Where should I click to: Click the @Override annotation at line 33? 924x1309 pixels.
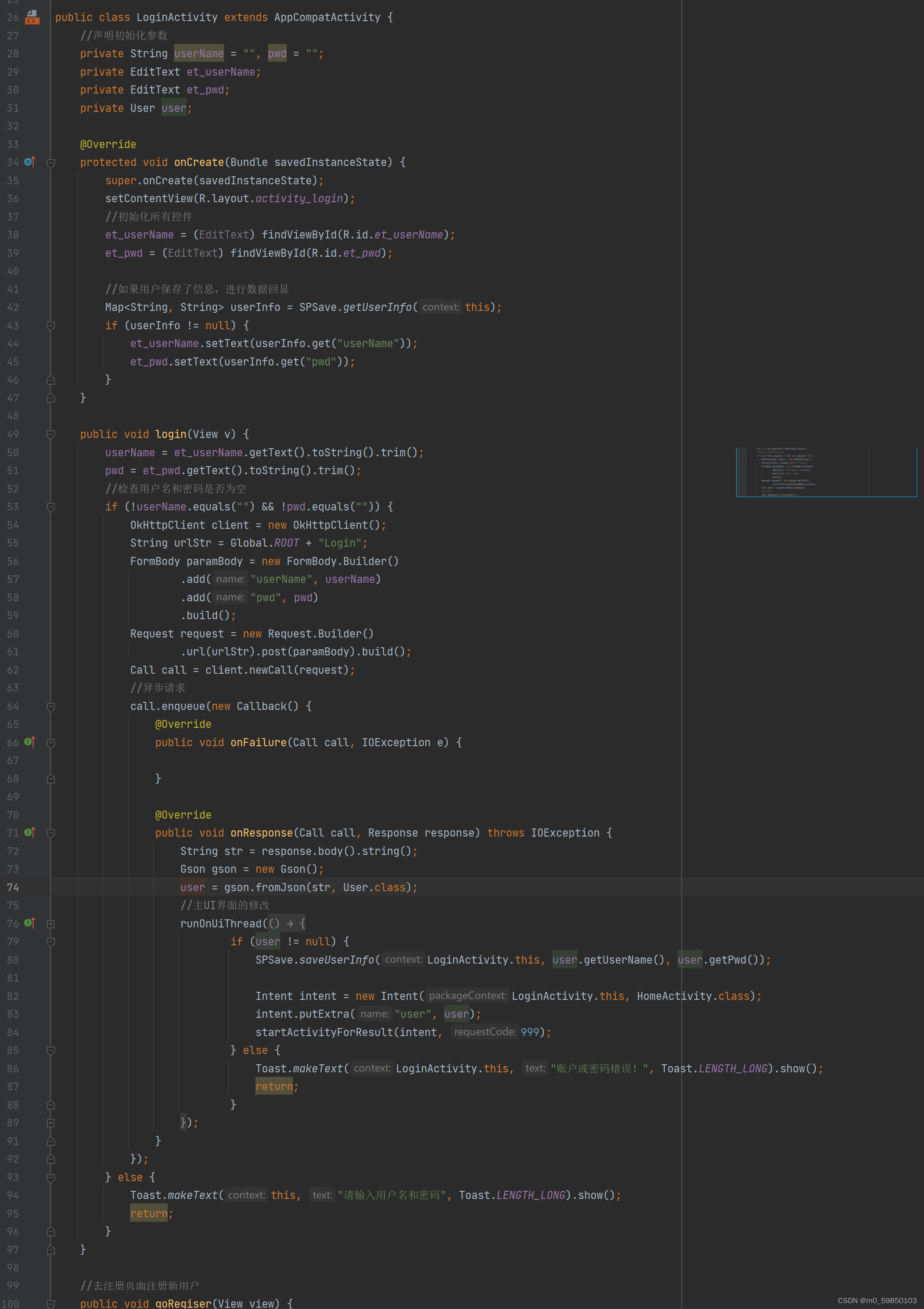pos(108,144)
